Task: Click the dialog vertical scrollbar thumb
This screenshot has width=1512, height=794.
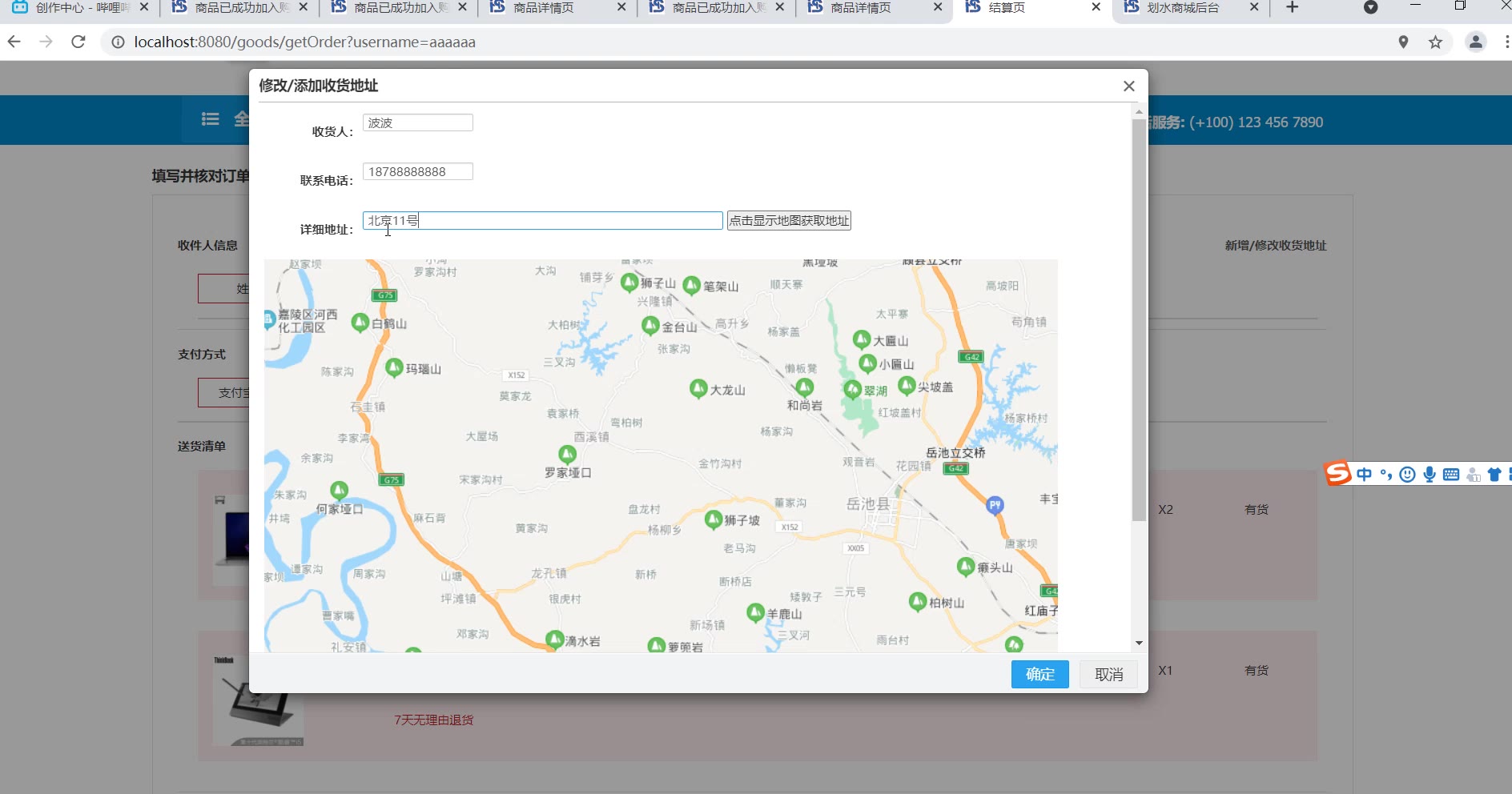Action: [1139, 320]
